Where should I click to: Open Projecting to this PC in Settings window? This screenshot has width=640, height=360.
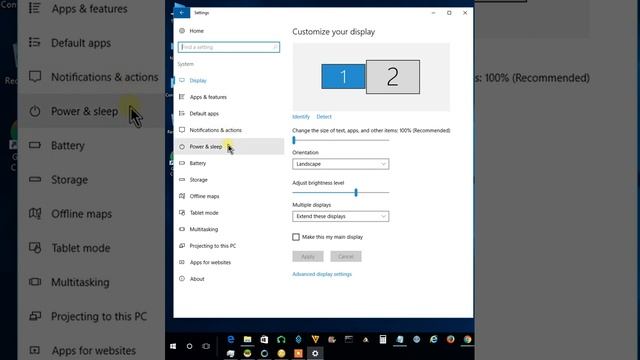pos(213,246)
